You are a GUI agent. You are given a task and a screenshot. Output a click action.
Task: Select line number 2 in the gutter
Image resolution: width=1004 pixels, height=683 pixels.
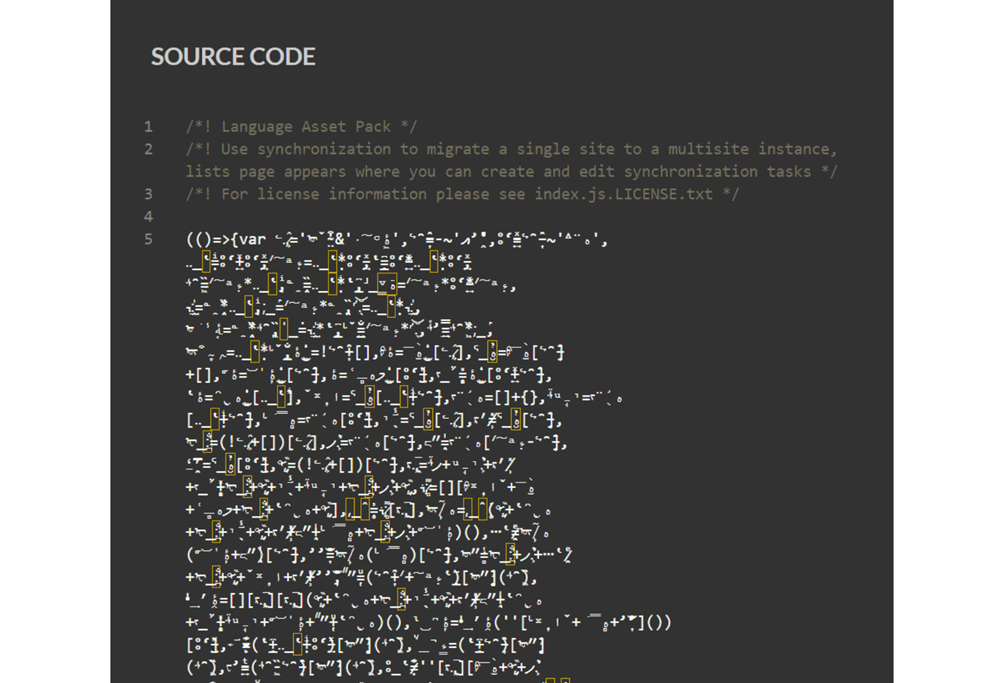coord(148,150)
